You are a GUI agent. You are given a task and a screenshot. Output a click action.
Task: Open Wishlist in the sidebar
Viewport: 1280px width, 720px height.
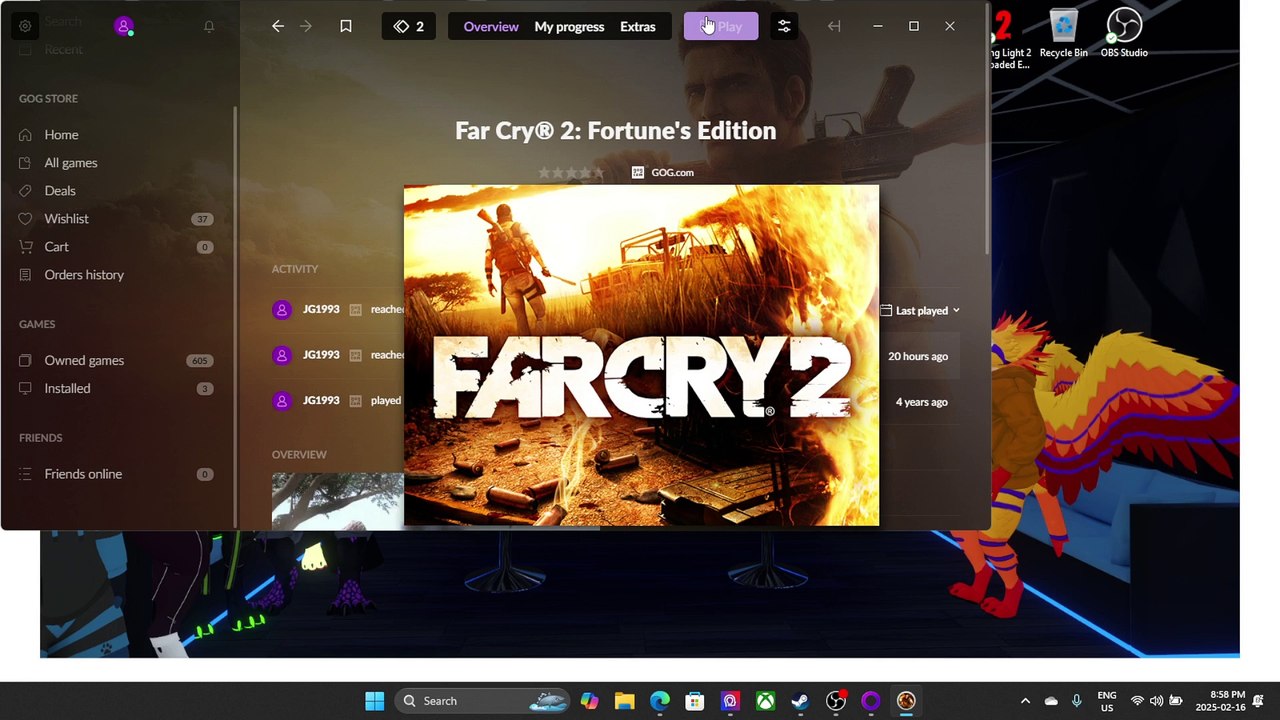tap(117, 219)
